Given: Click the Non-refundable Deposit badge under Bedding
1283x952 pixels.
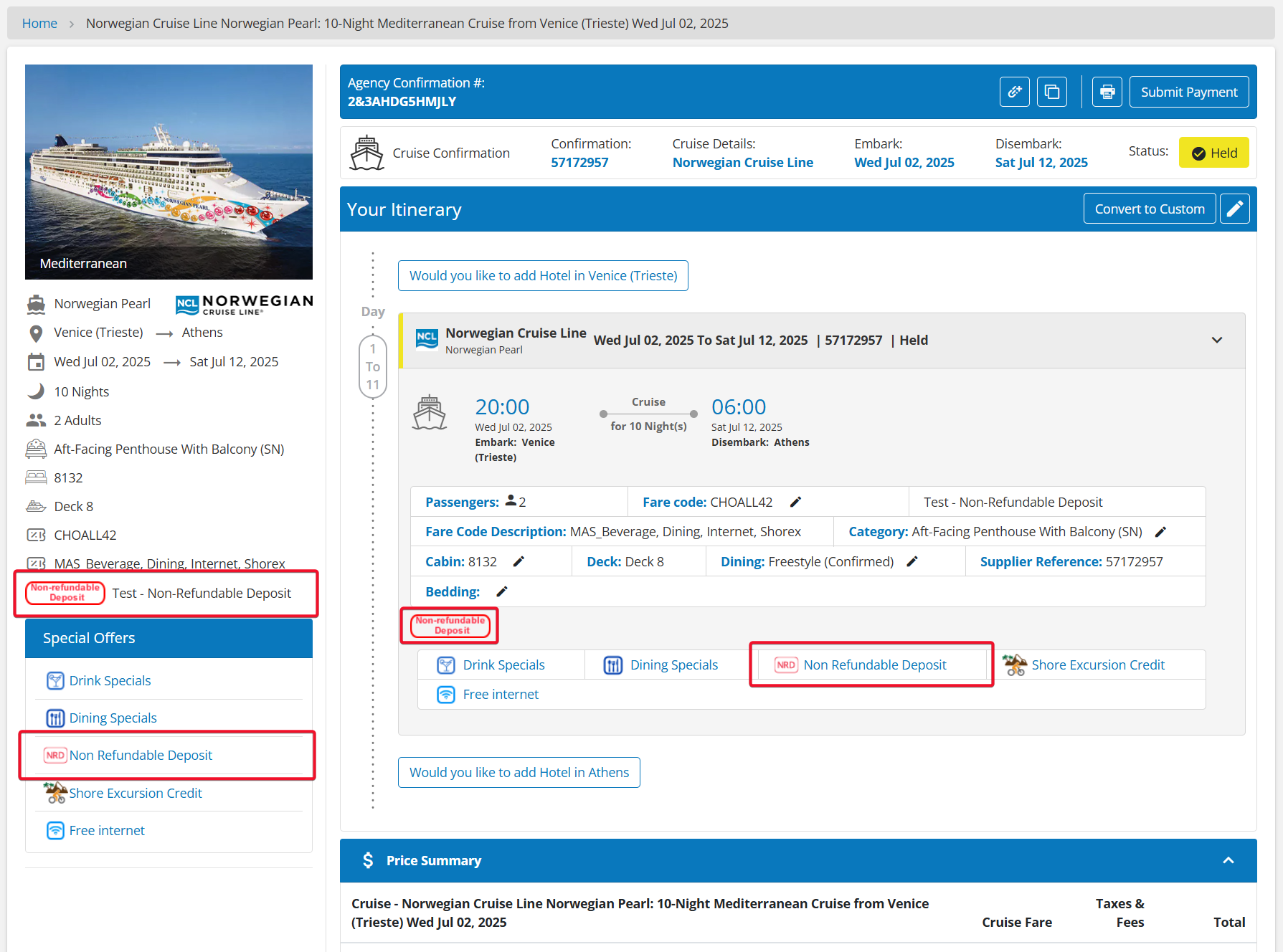Looking at the screenshot, I should click(450, 625).
